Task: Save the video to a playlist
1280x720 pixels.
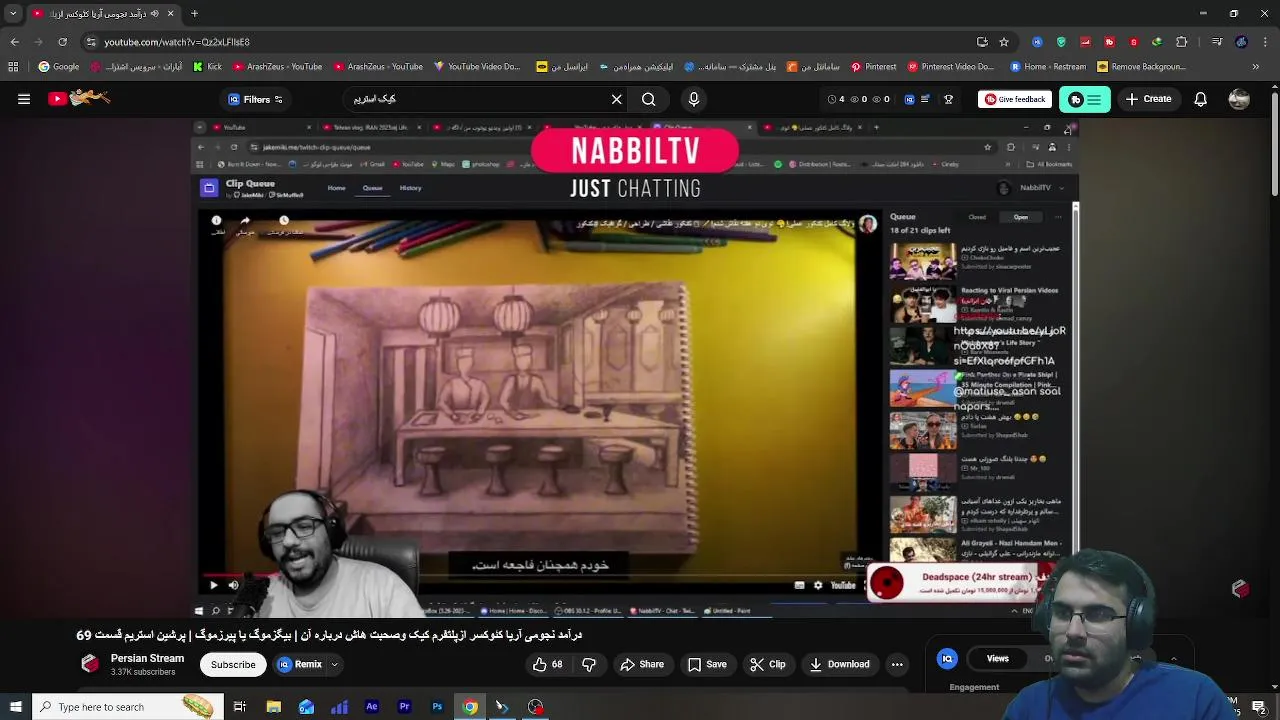Action: click(707, 664)
